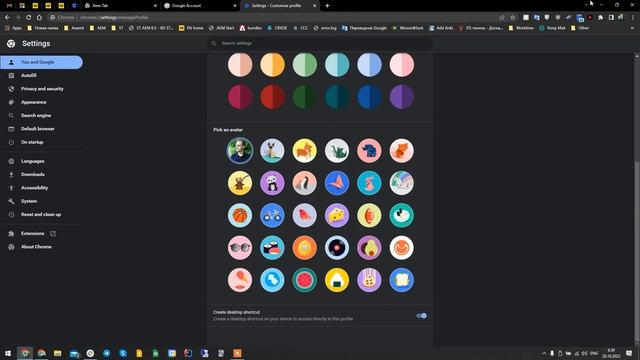Choose the vinyl record avatar
The width and height of the screenshot is (640, 360).
337,248
